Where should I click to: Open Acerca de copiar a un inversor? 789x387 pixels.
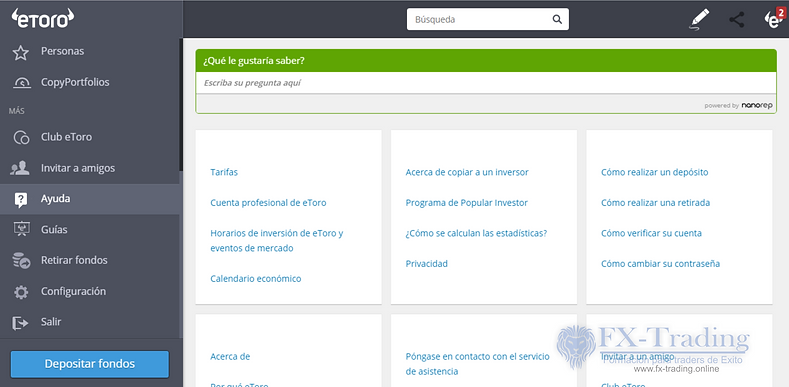[x=467, y=172]
